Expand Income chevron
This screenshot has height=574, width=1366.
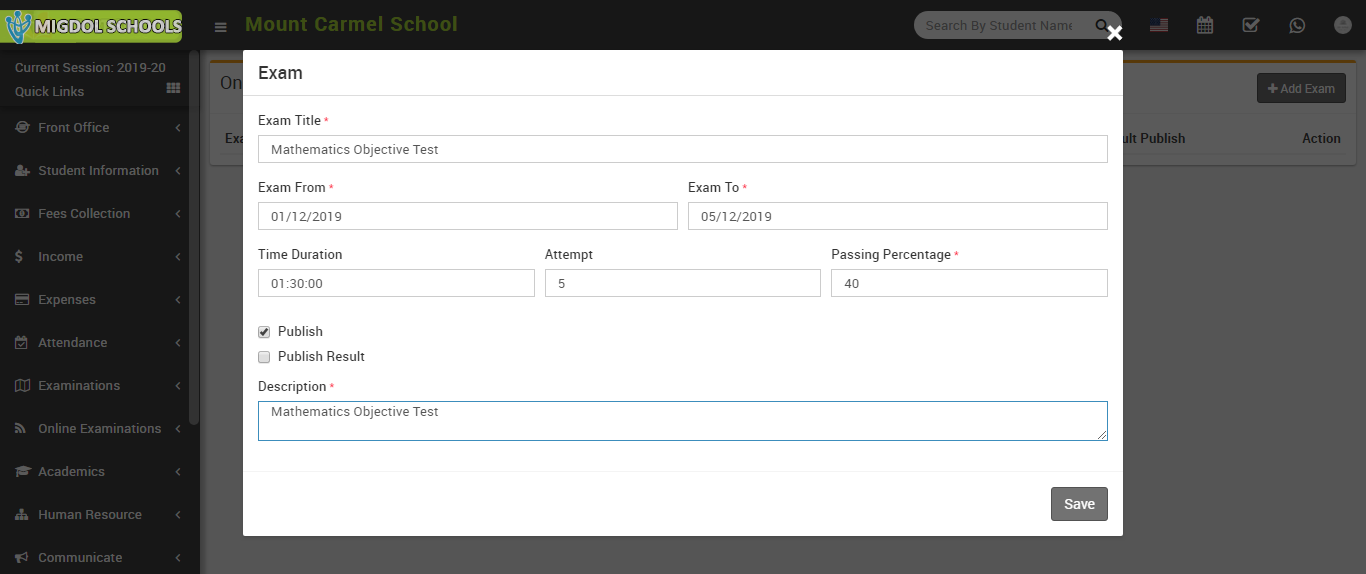(177, 257)
